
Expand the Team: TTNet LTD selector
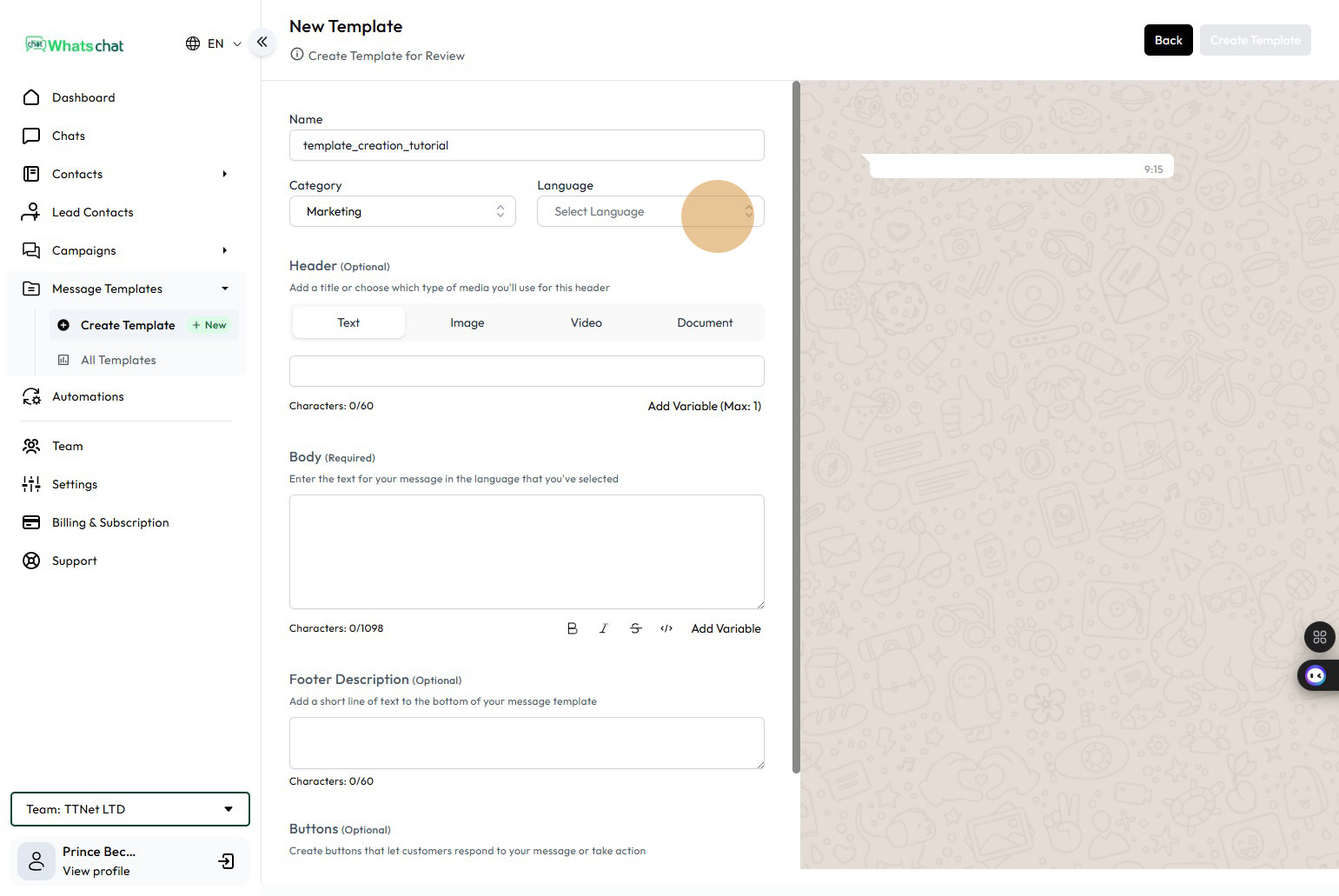130,809
